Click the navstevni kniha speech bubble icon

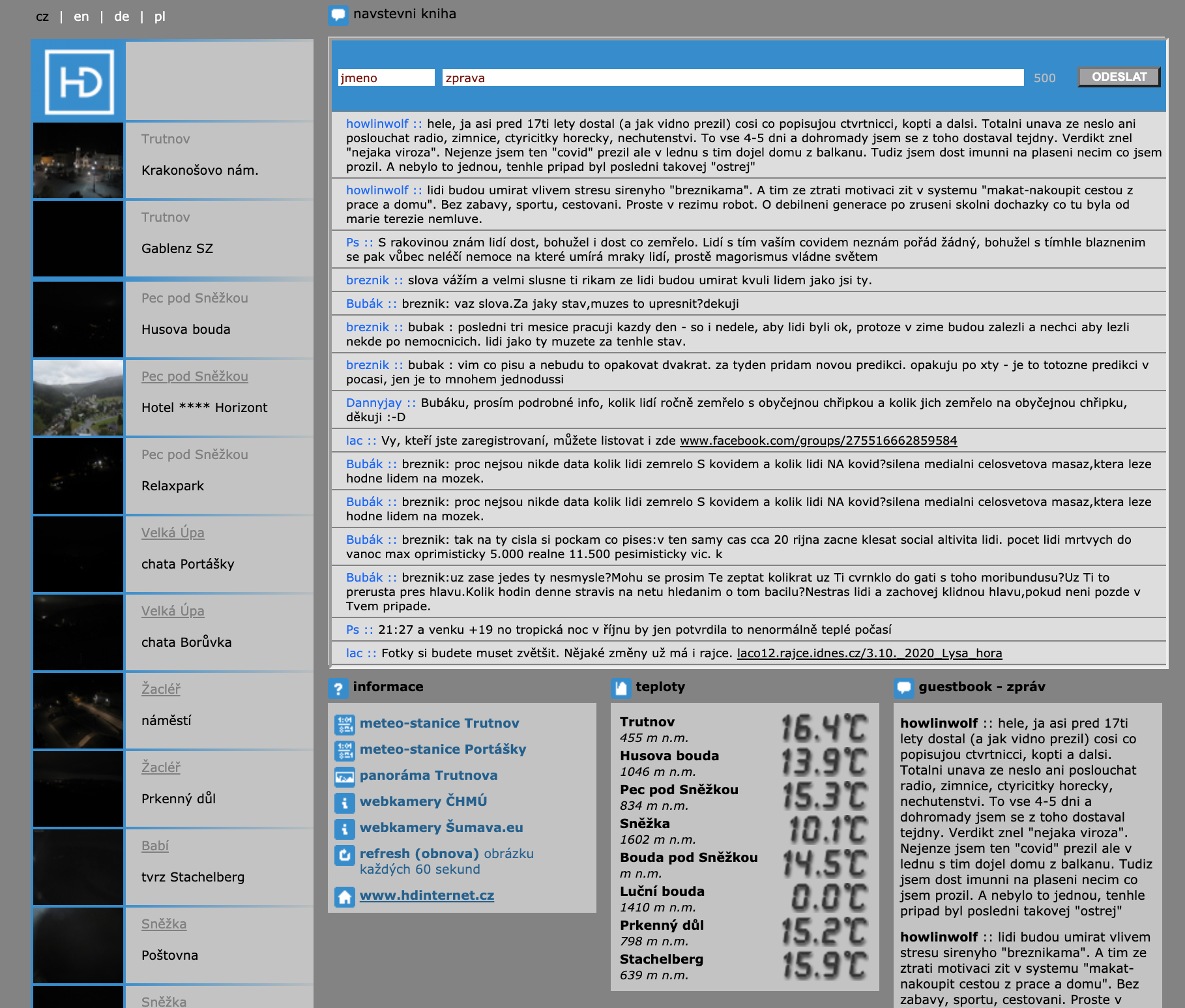338,15
